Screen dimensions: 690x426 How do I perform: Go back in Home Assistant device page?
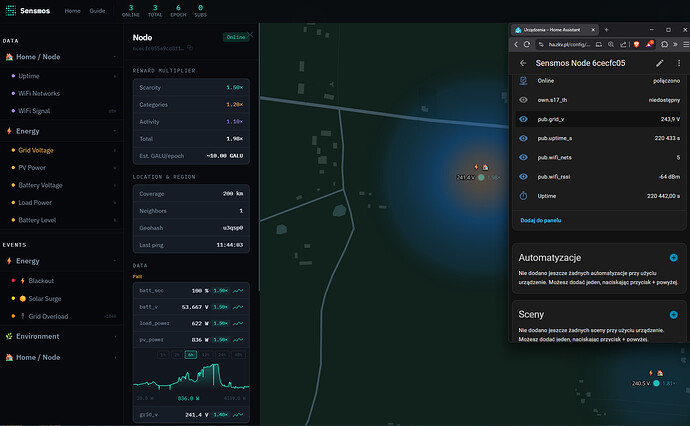[x=523, y=63]
